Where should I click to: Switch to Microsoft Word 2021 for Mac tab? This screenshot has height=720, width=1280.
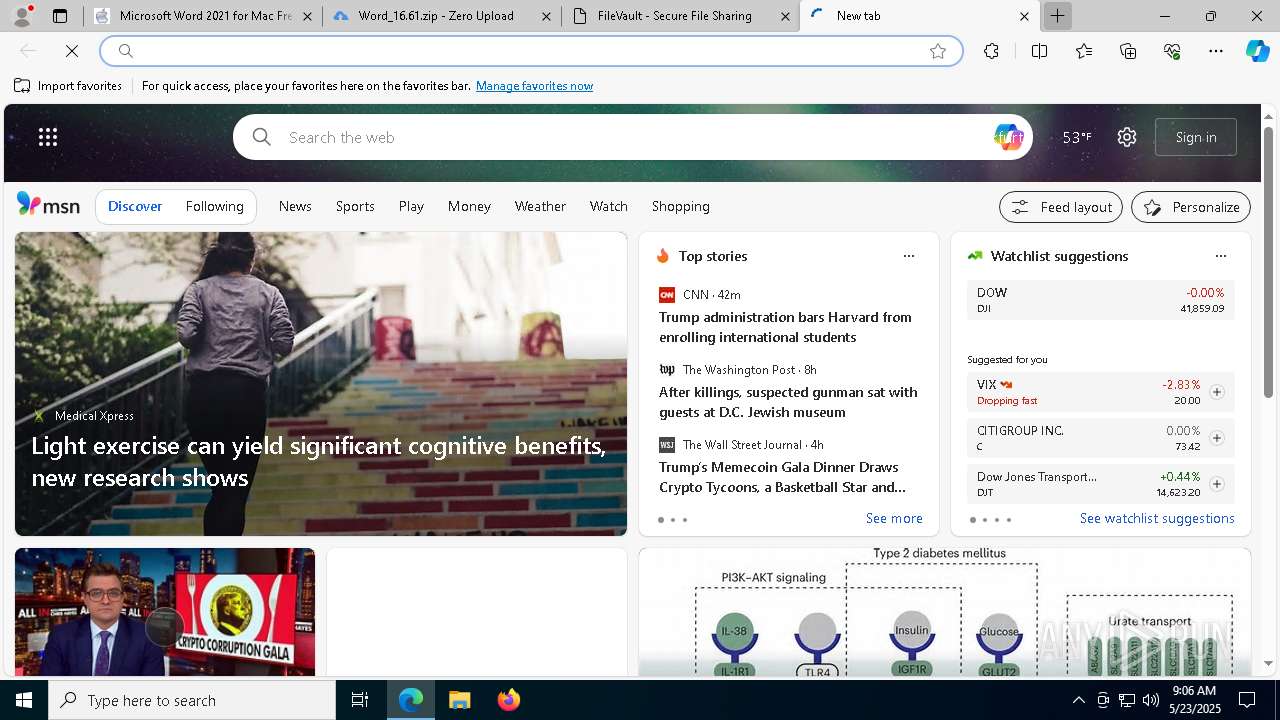204,16
